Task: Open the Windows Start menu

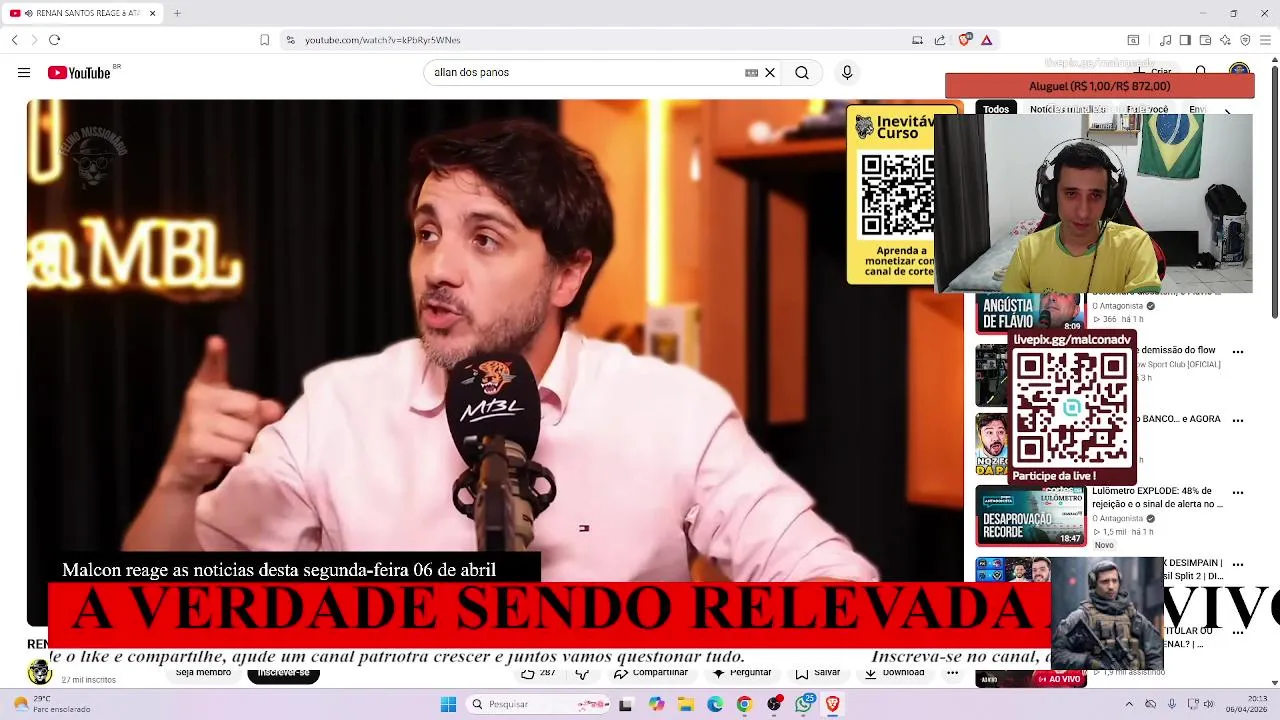Action: click(449, 704)
